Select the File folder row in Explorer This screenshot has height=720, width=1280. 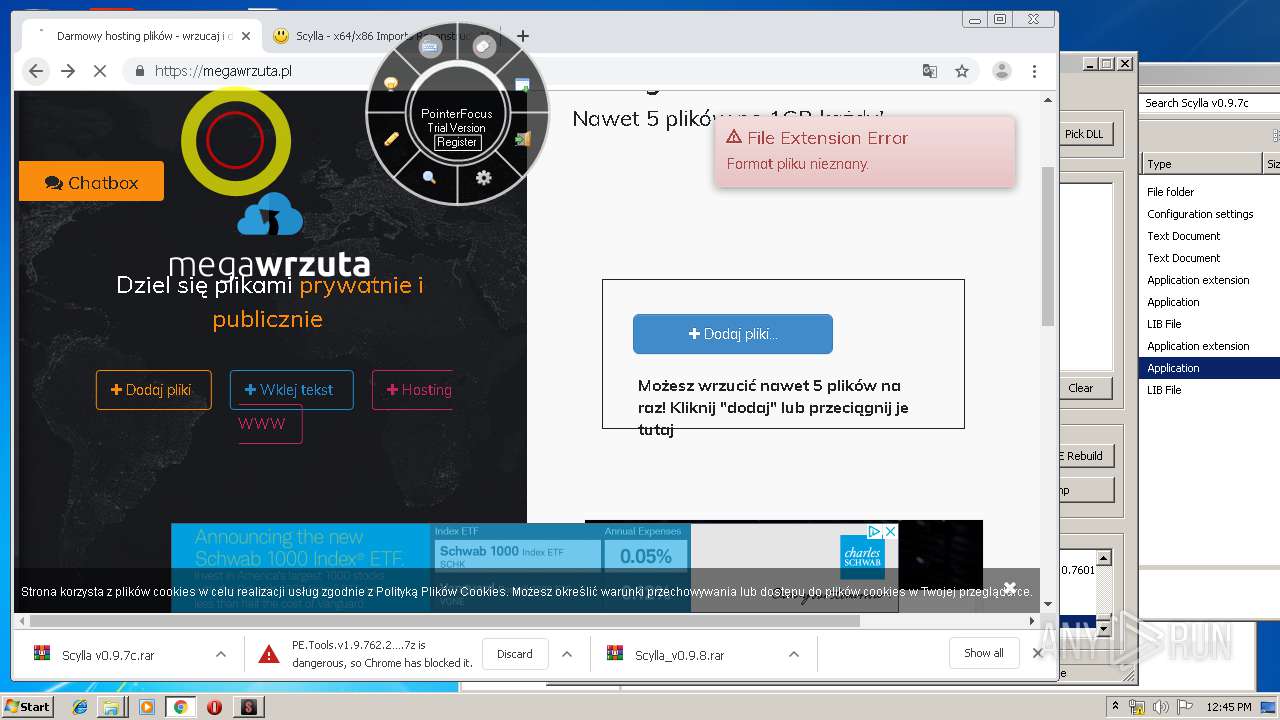1210,192
